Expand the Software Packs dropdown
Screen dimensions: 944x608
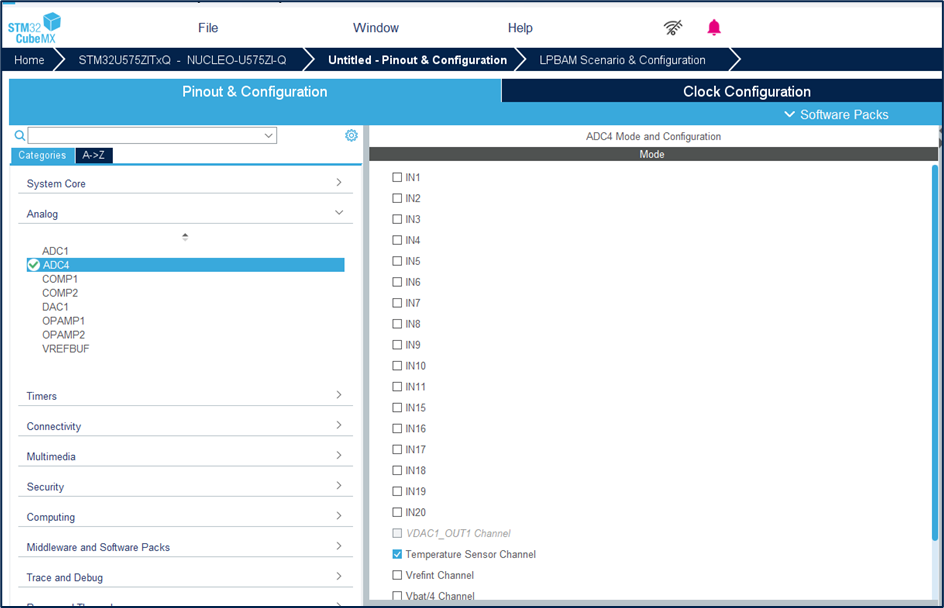(x=836, y=114)
